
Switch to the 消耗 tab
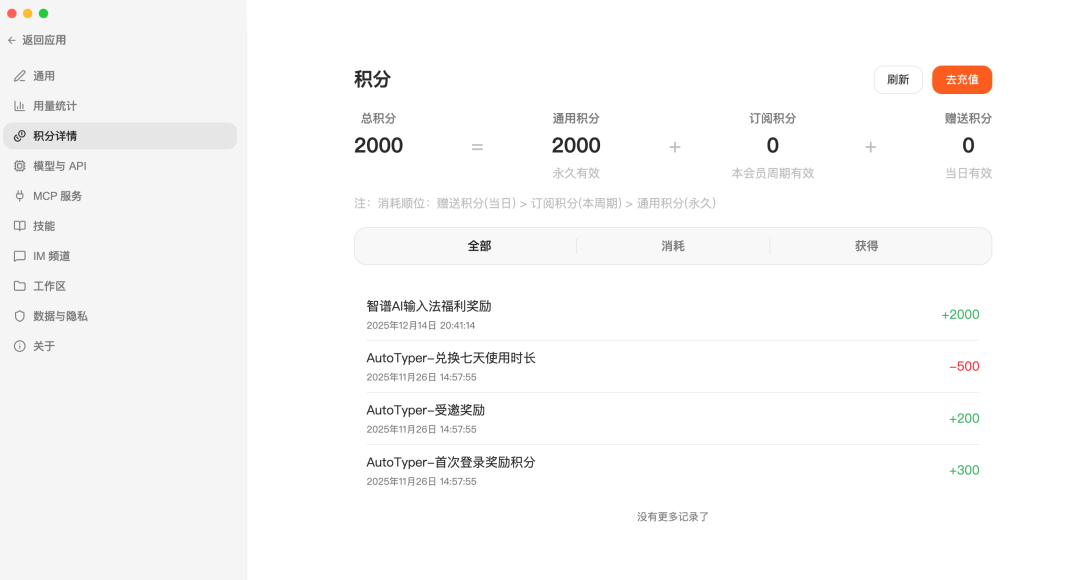673,245
